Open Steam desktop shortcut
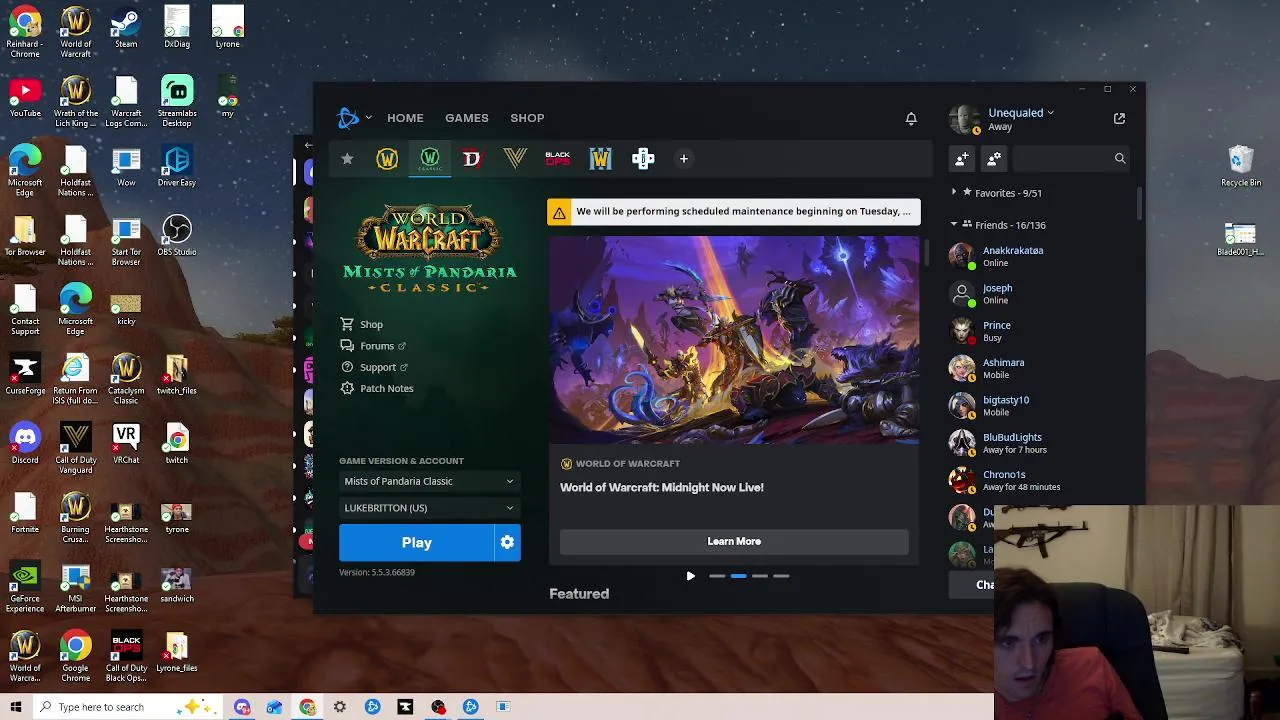This screenshot has width=1280, height=720. (126, 29)
